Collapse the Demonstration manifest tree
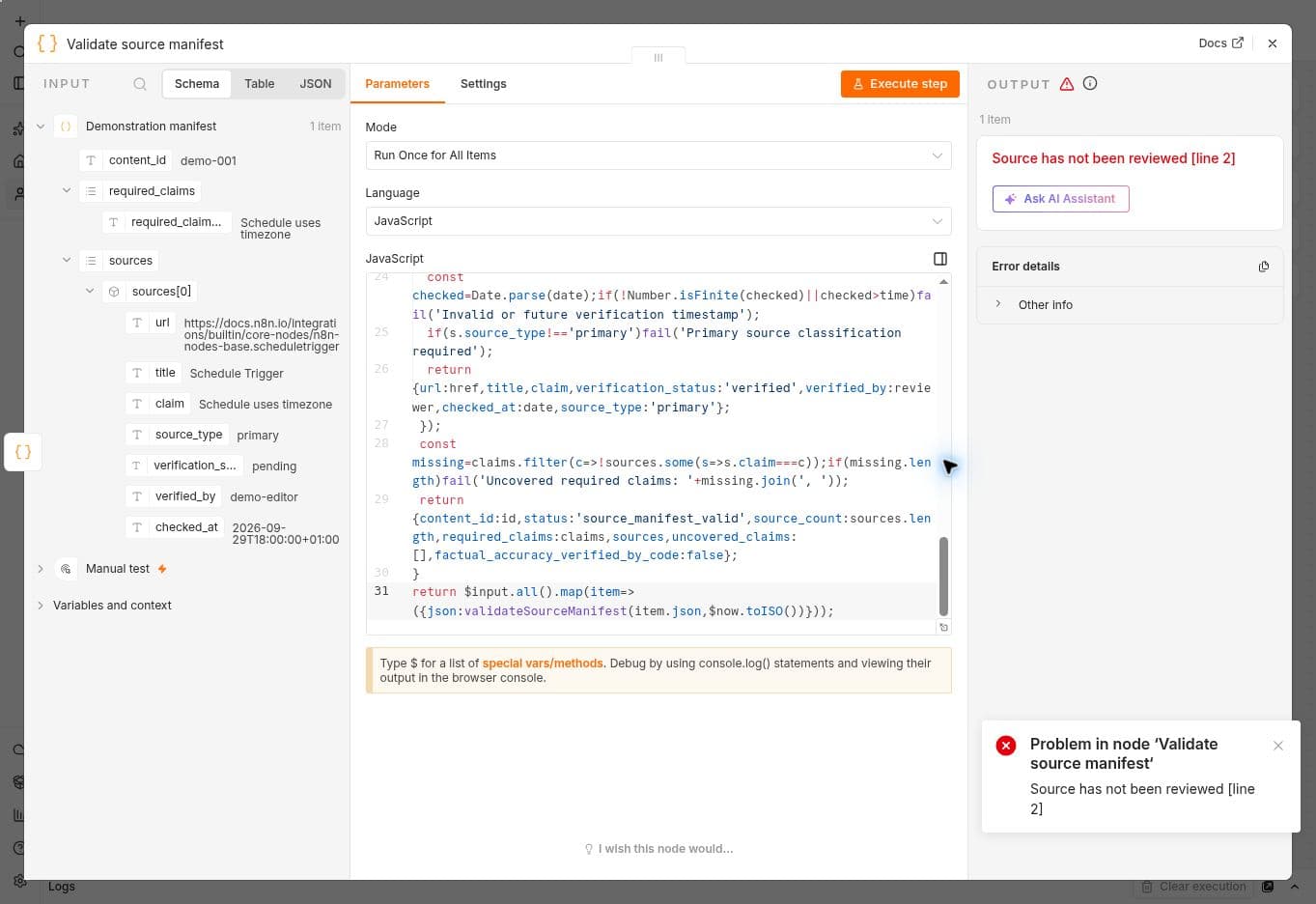Screen dimensions: 1316x904 (x=41, y=127)
